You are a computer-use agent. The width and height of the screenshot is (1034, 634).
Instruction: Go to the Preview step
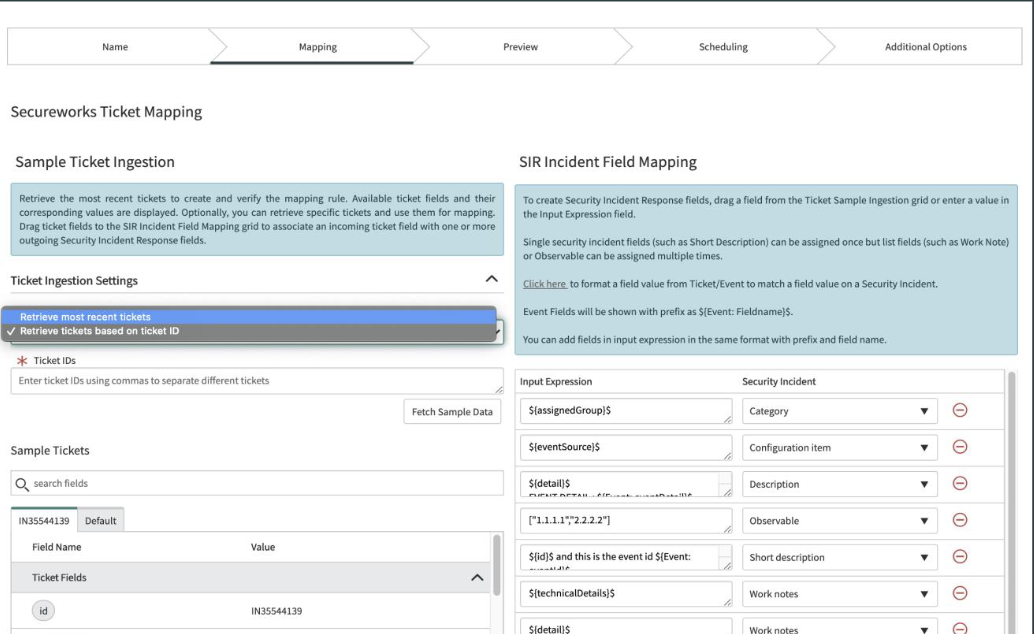click(x=520, y=47)
